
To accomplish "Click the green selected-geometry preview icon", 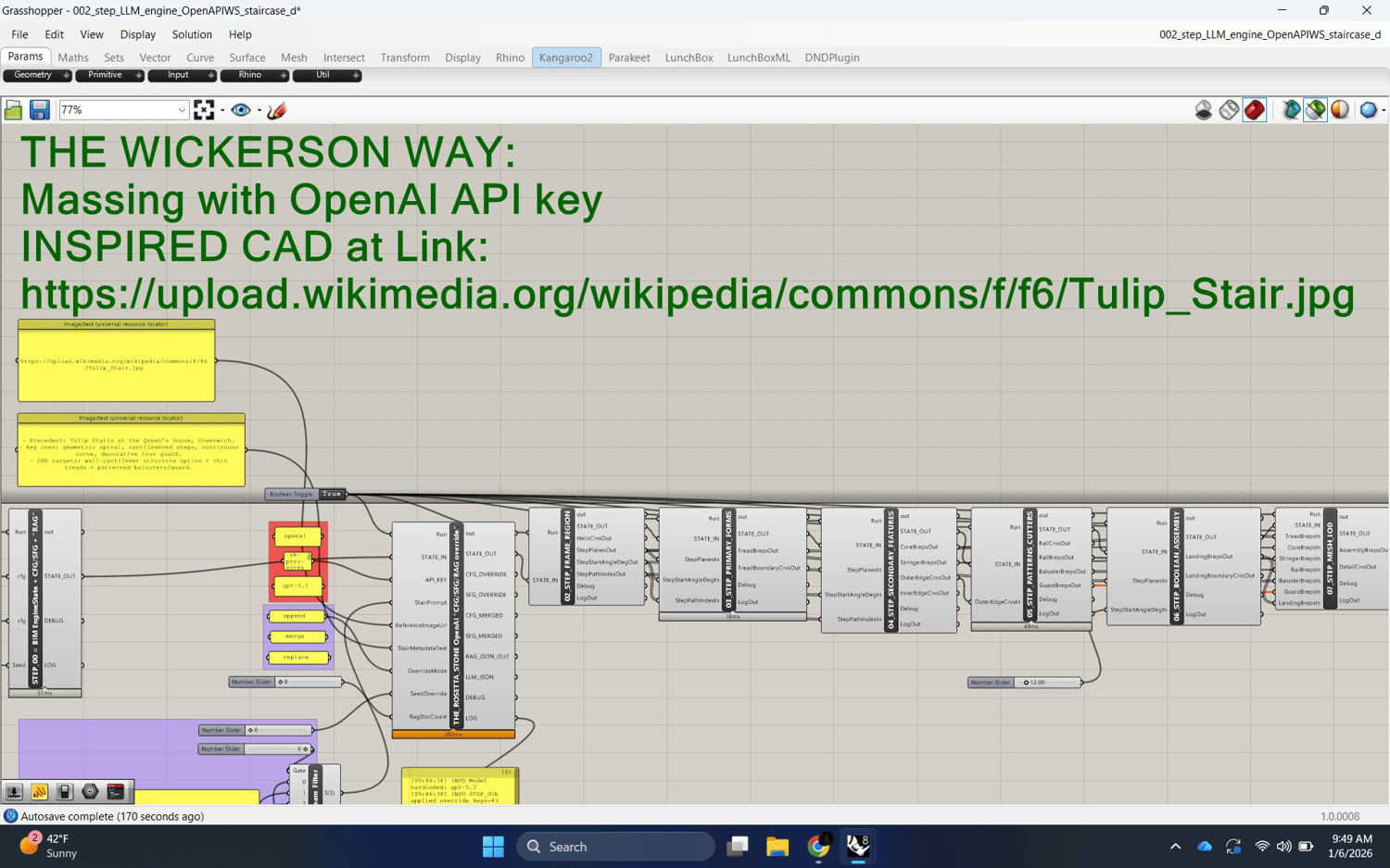I will [1315, 110].
